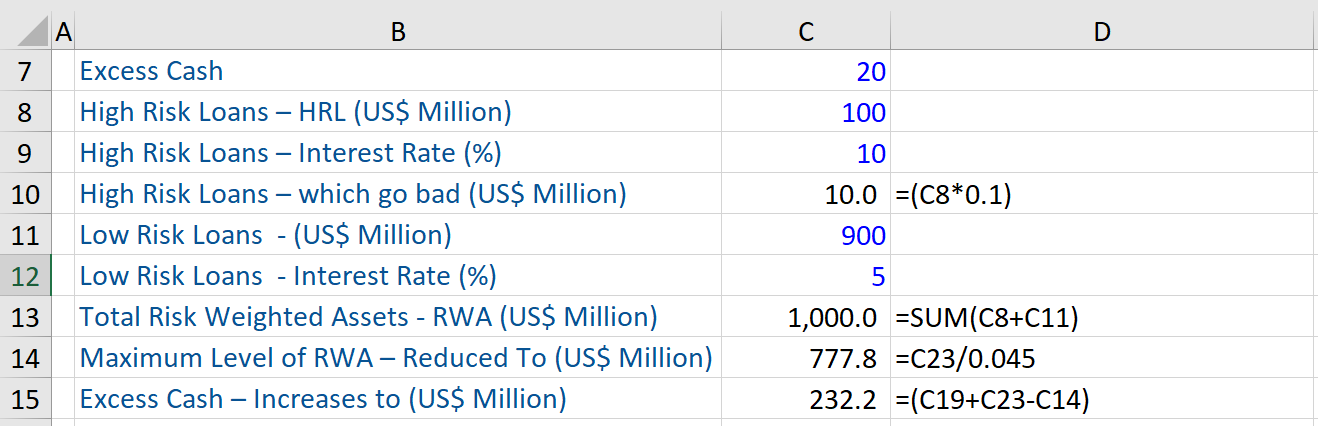Select row 7 header
The width and height of the screenshot is (1318, 426).
coord(24,71)
